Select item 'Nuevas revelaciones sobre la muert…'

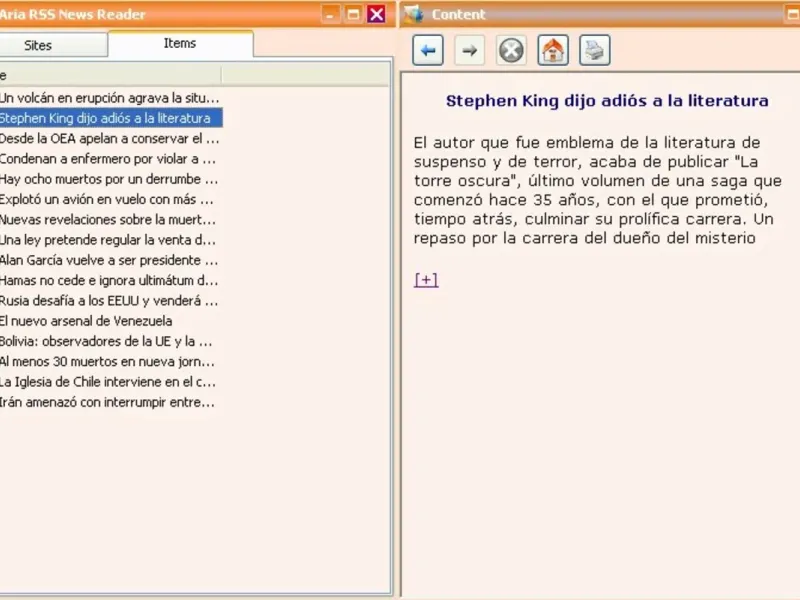[111, 219]
